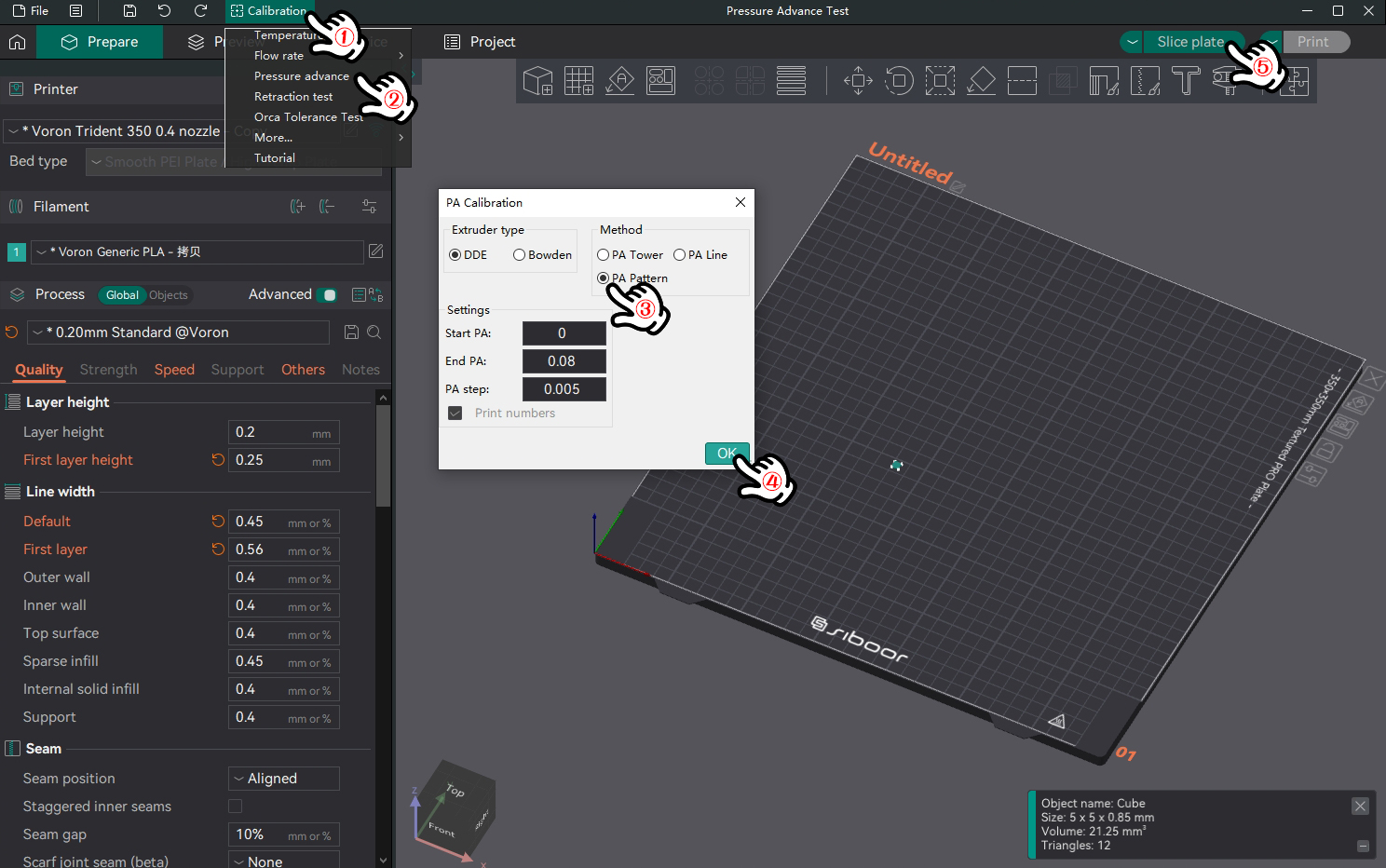The height and width of the screenshot is (868, 1386).
Task: Select the Scale tool in the toolbar
Action: click(940, 81)
